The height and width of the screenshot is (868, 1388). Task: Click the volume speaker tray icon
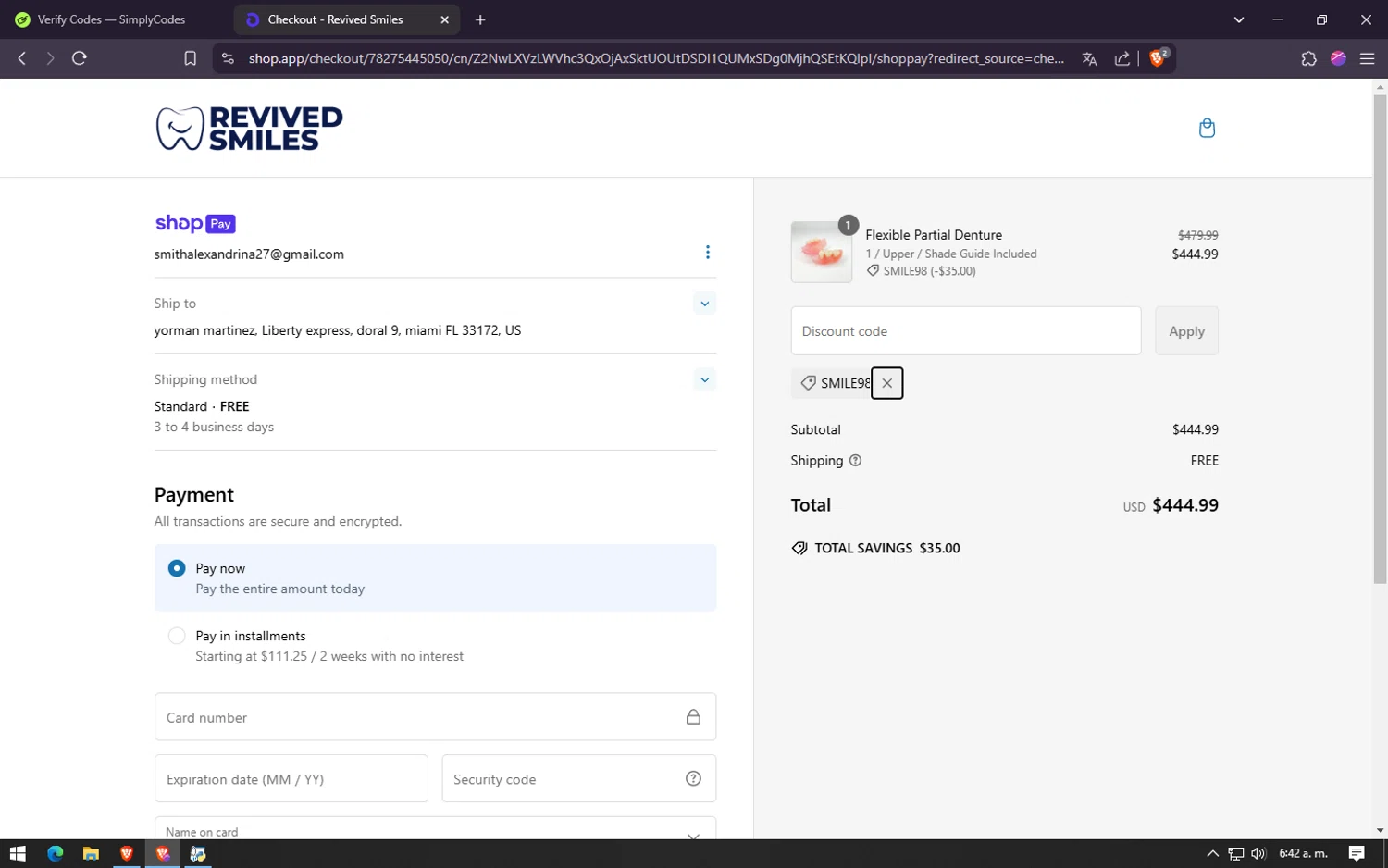[x=1258, y=853]
